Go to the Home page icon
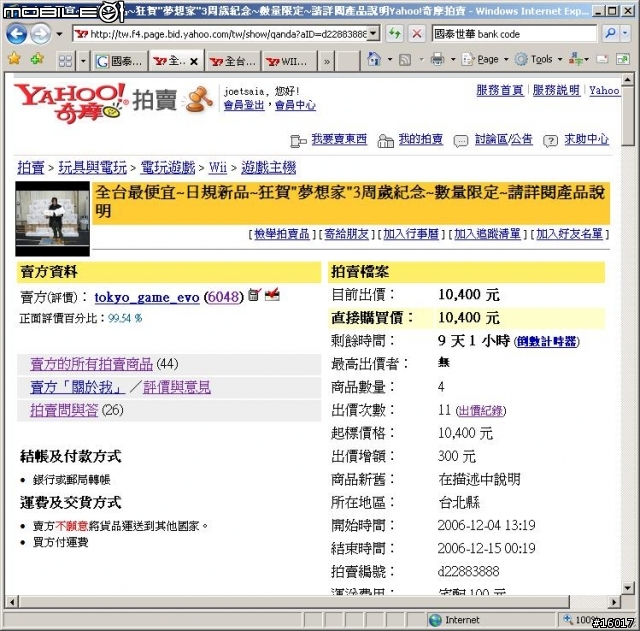Screen dimensions: 640x631 coord(373,60)
